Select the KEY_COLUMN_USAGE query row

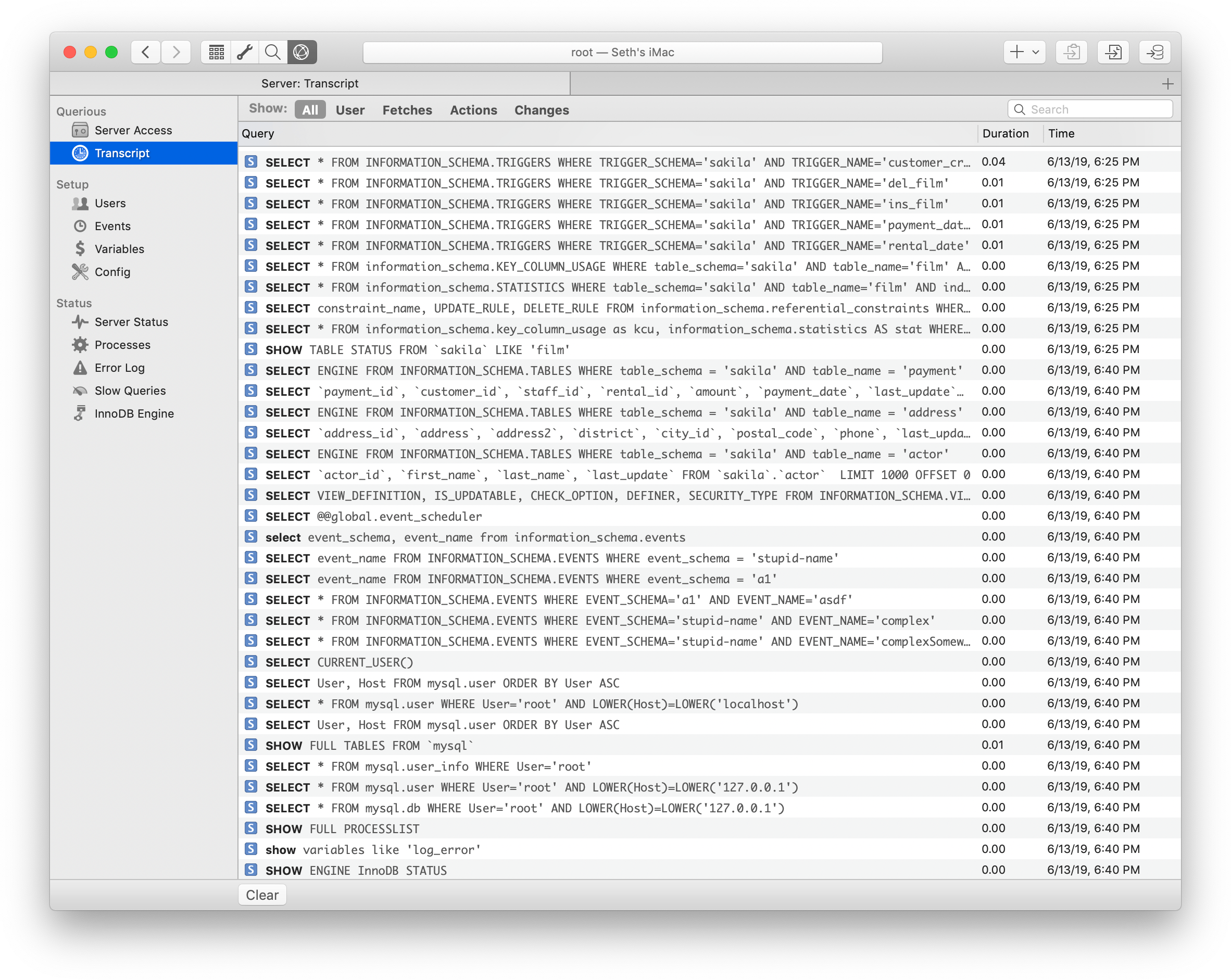[709, 266]
